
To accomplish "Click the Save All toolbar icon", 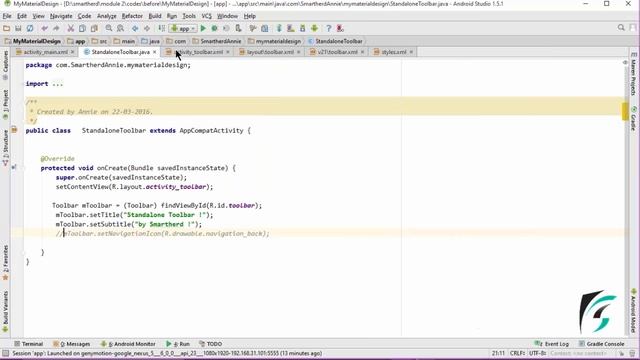I will 18,28.
